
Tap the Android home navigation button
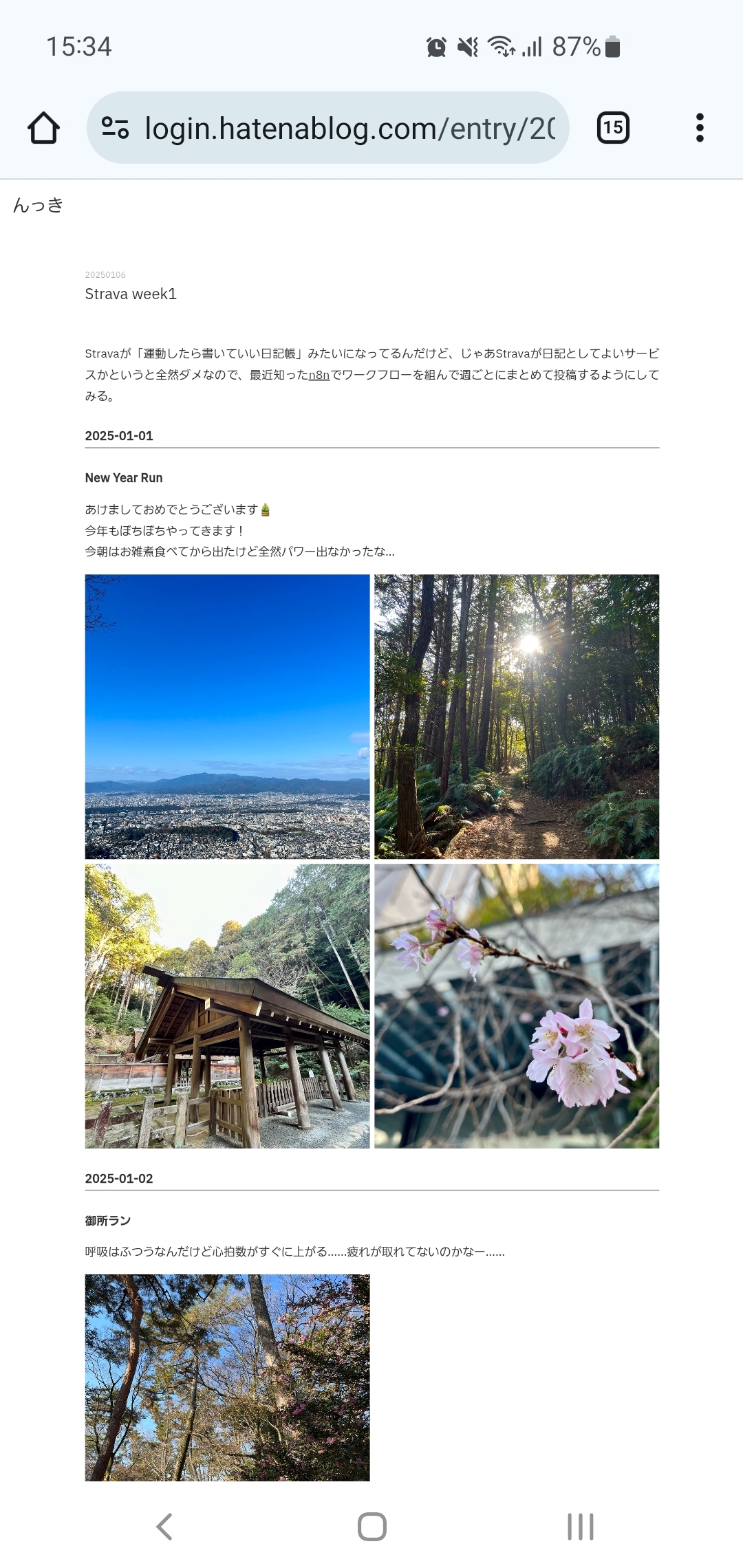371,1526
